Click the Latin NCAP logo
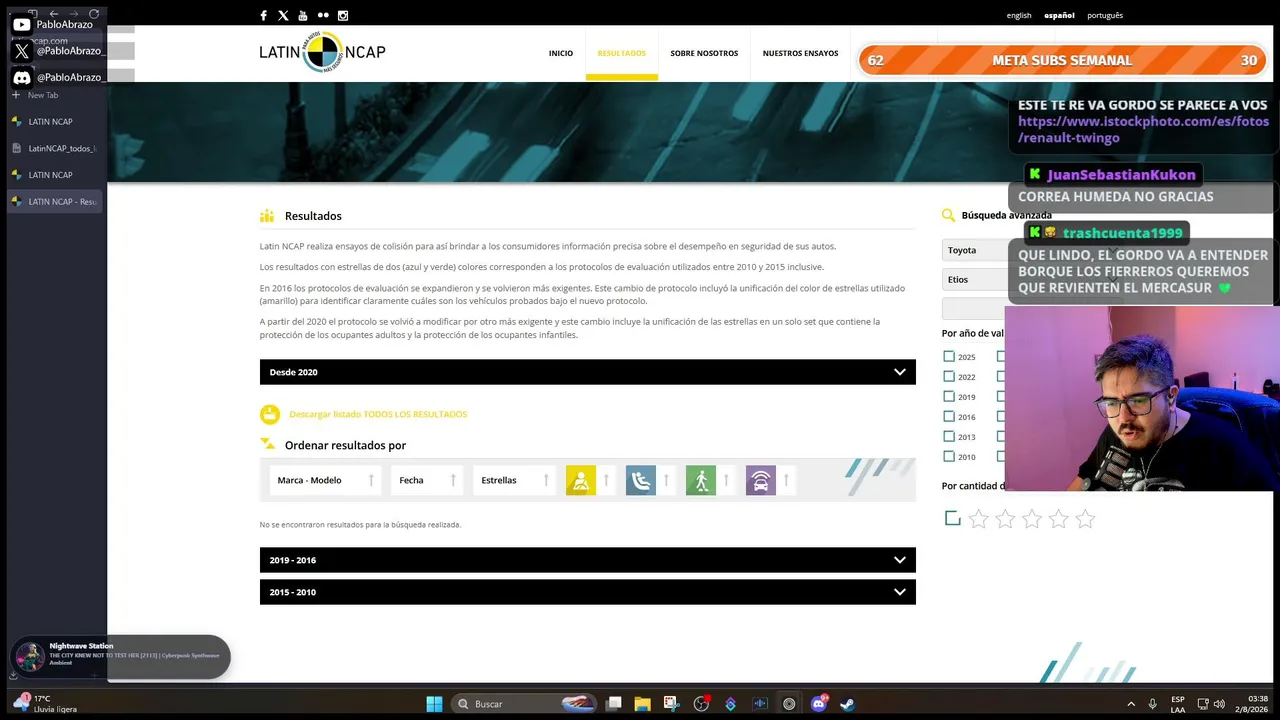Screen dimensions: 1280x720 click(322, 52)
